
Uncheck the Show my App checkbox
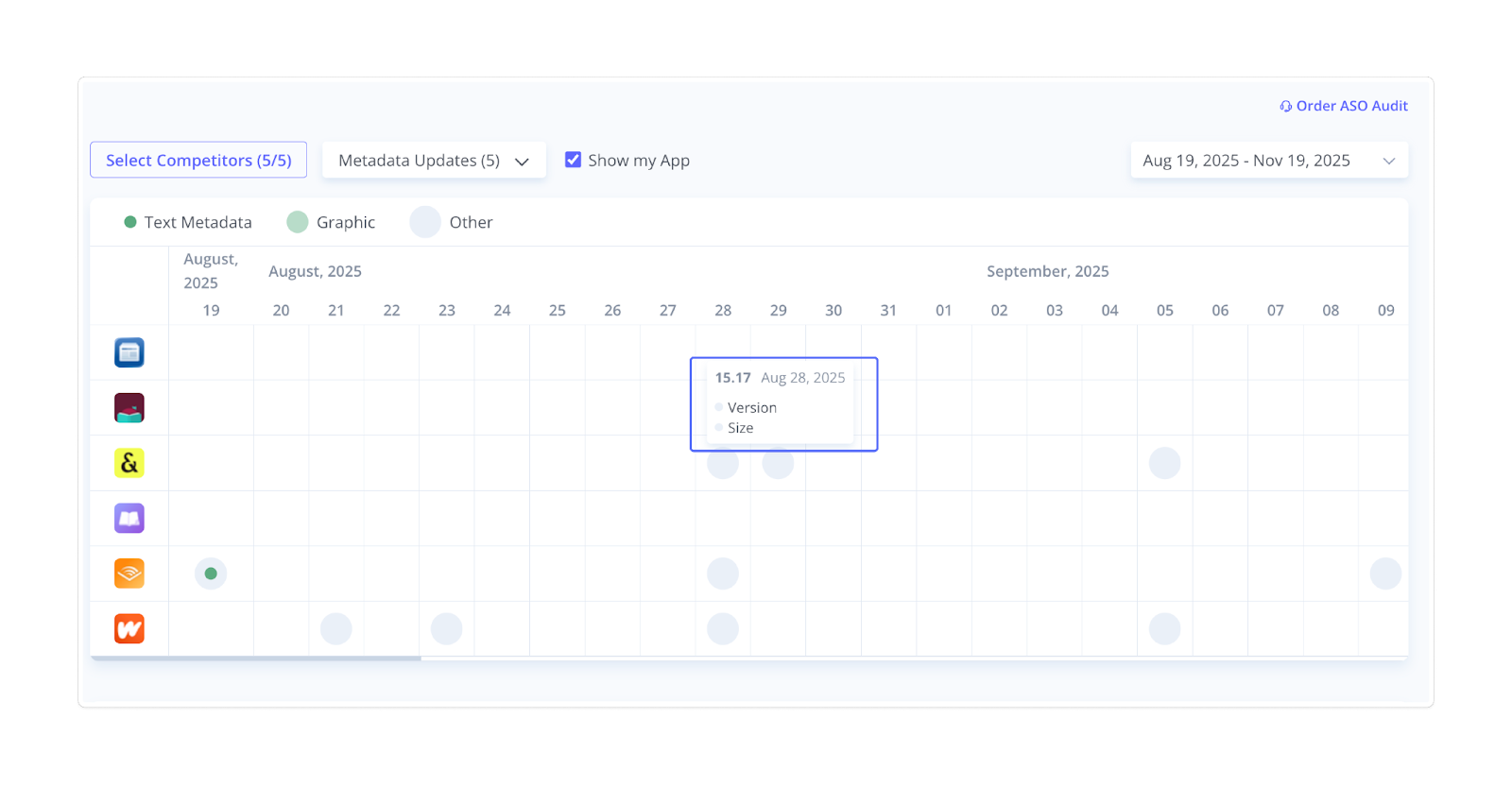(x=573, y=160)
